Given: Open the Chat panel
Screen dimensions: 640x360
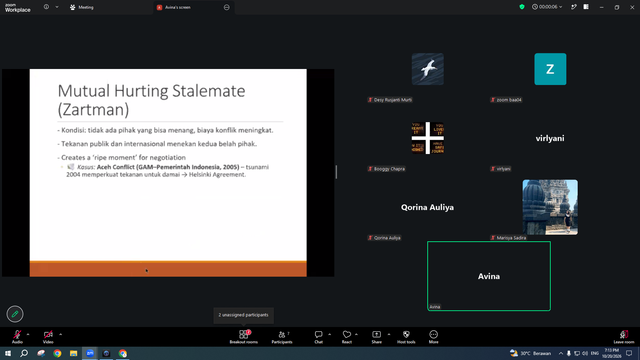Looking at the screenshot, I should point(318,336).
